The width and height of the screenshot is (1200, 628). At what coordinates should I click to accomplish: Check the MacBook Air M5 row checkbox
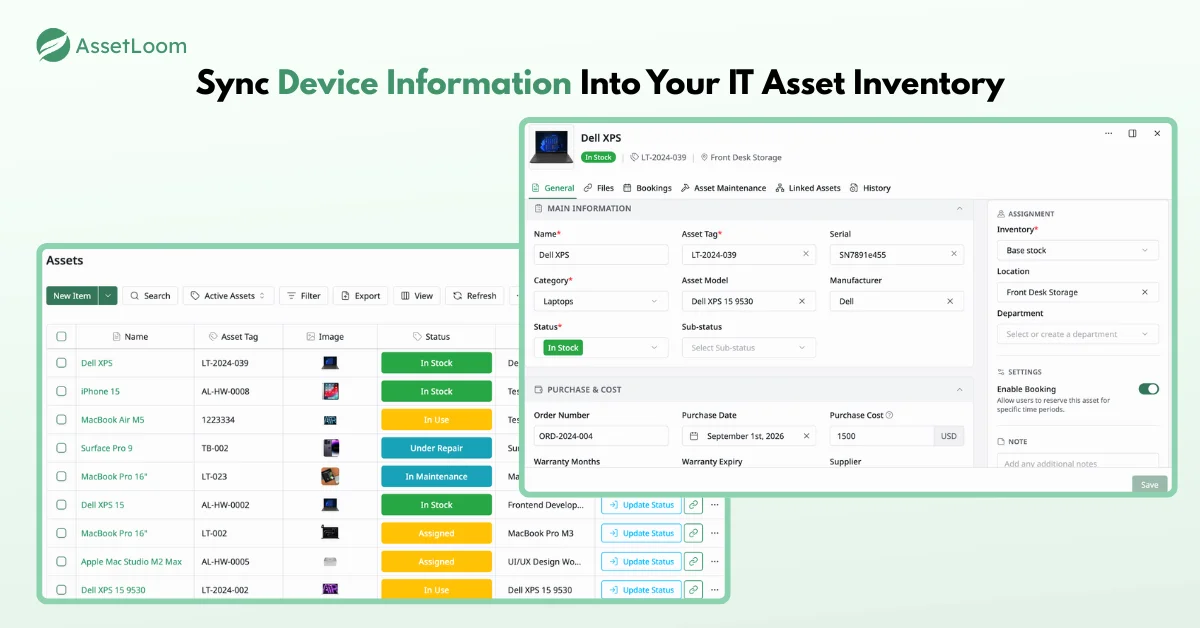coord(62,420)
